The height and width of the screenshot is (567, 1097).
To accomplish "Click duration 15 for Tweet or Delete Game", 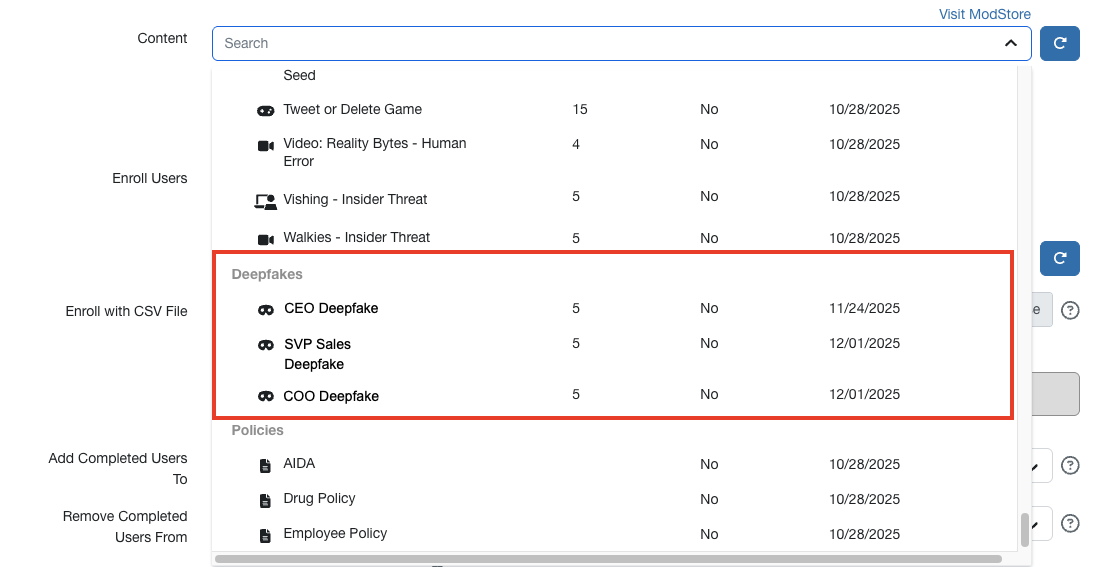I will pyautogui.click(x=579, y=110).
